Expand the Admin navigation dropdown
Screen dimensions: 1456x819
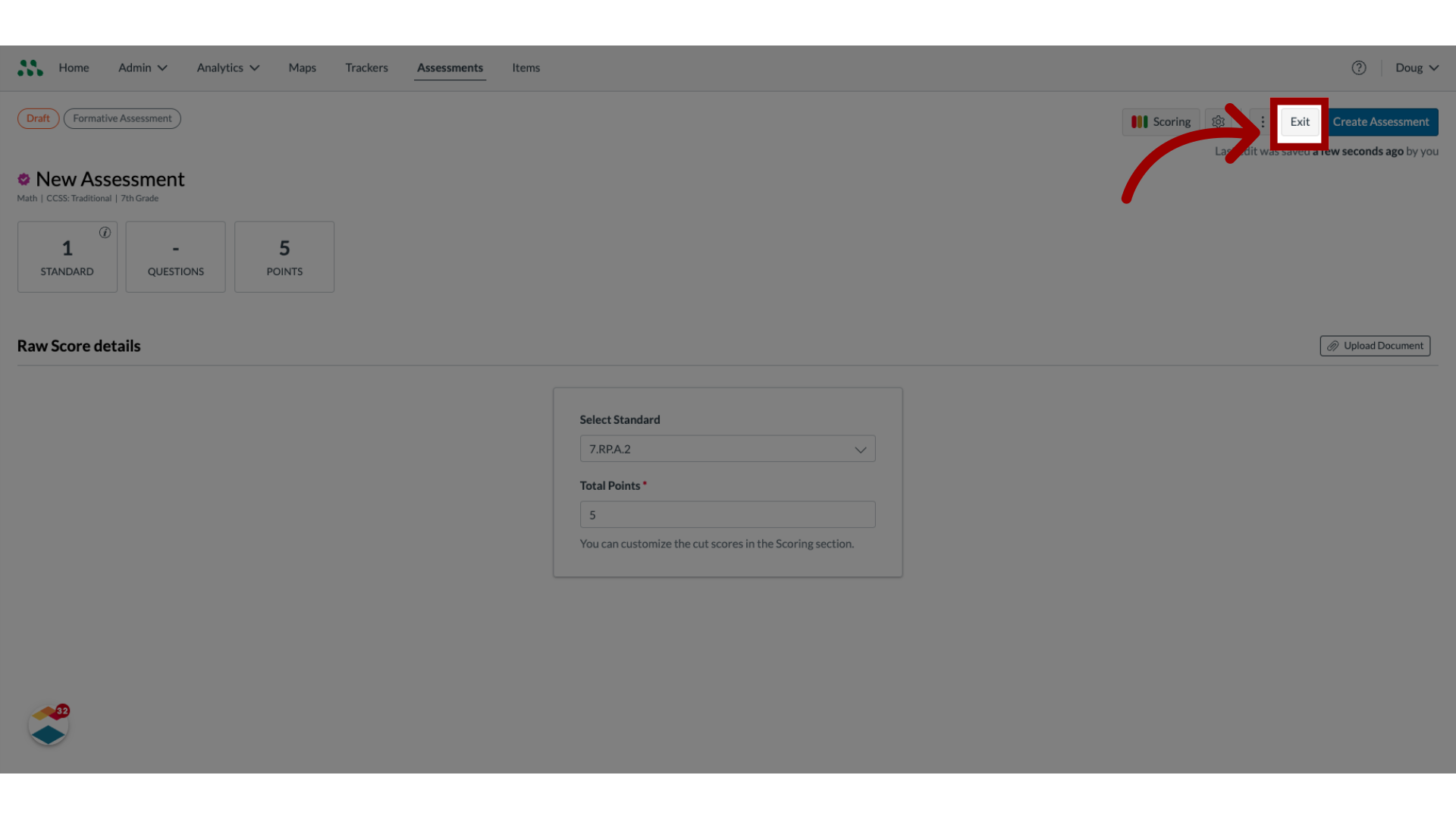point(142,68)
